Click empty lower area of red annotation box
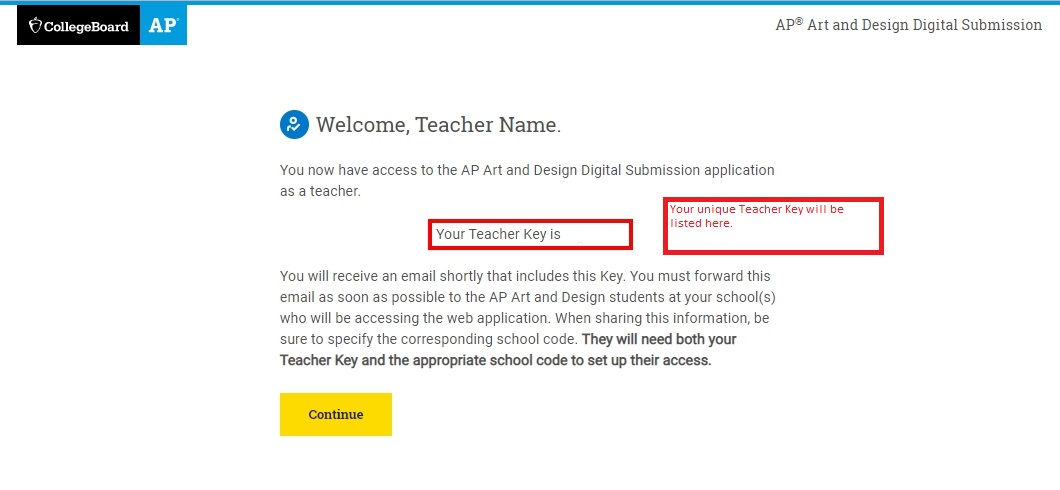Image resolution: width=1060 pixels, height=490 pixels. point(772,240)
